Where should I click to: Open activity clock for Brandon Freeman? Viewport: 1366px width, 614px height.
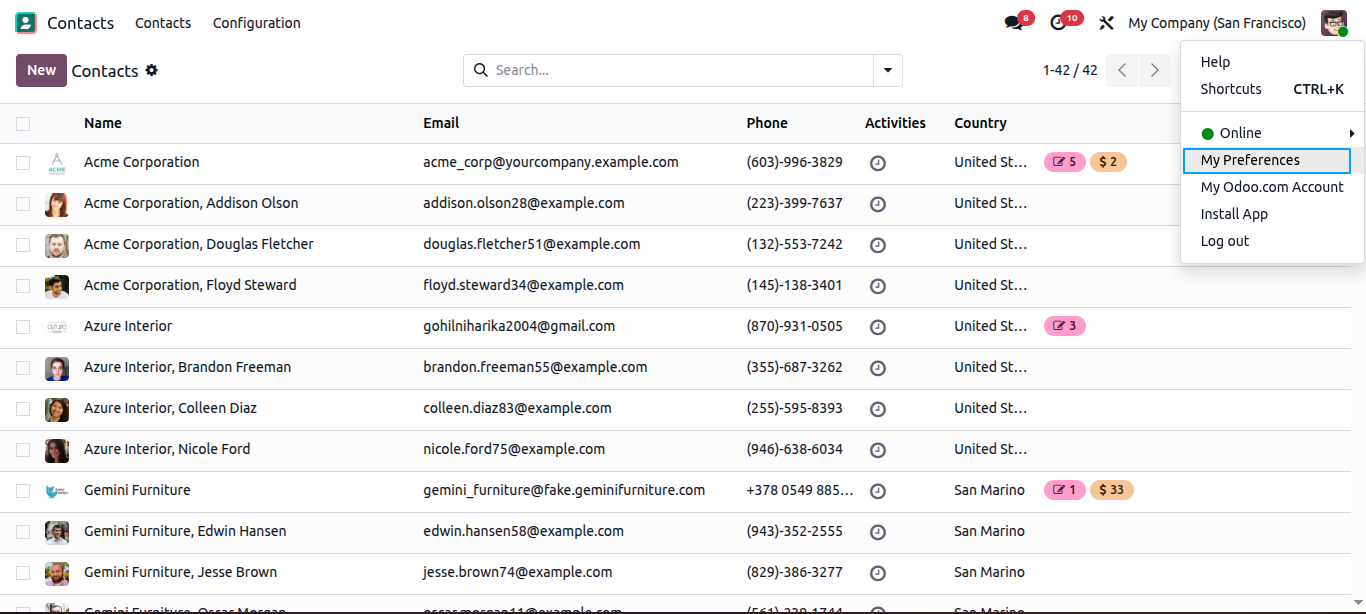tap(878, 368)
